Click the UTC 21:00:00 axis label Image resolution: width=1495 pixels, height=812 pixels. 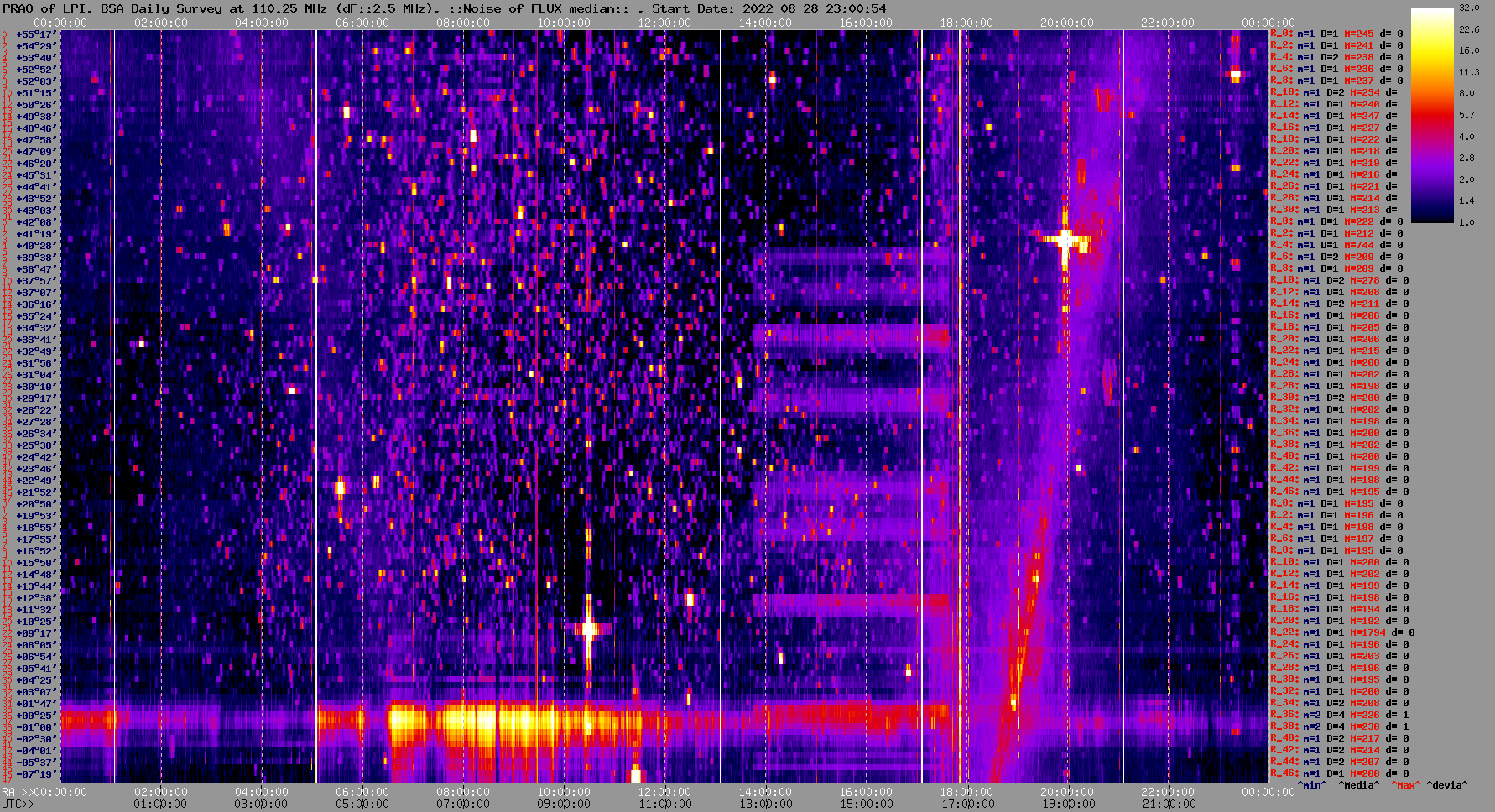coord(1168,804)
